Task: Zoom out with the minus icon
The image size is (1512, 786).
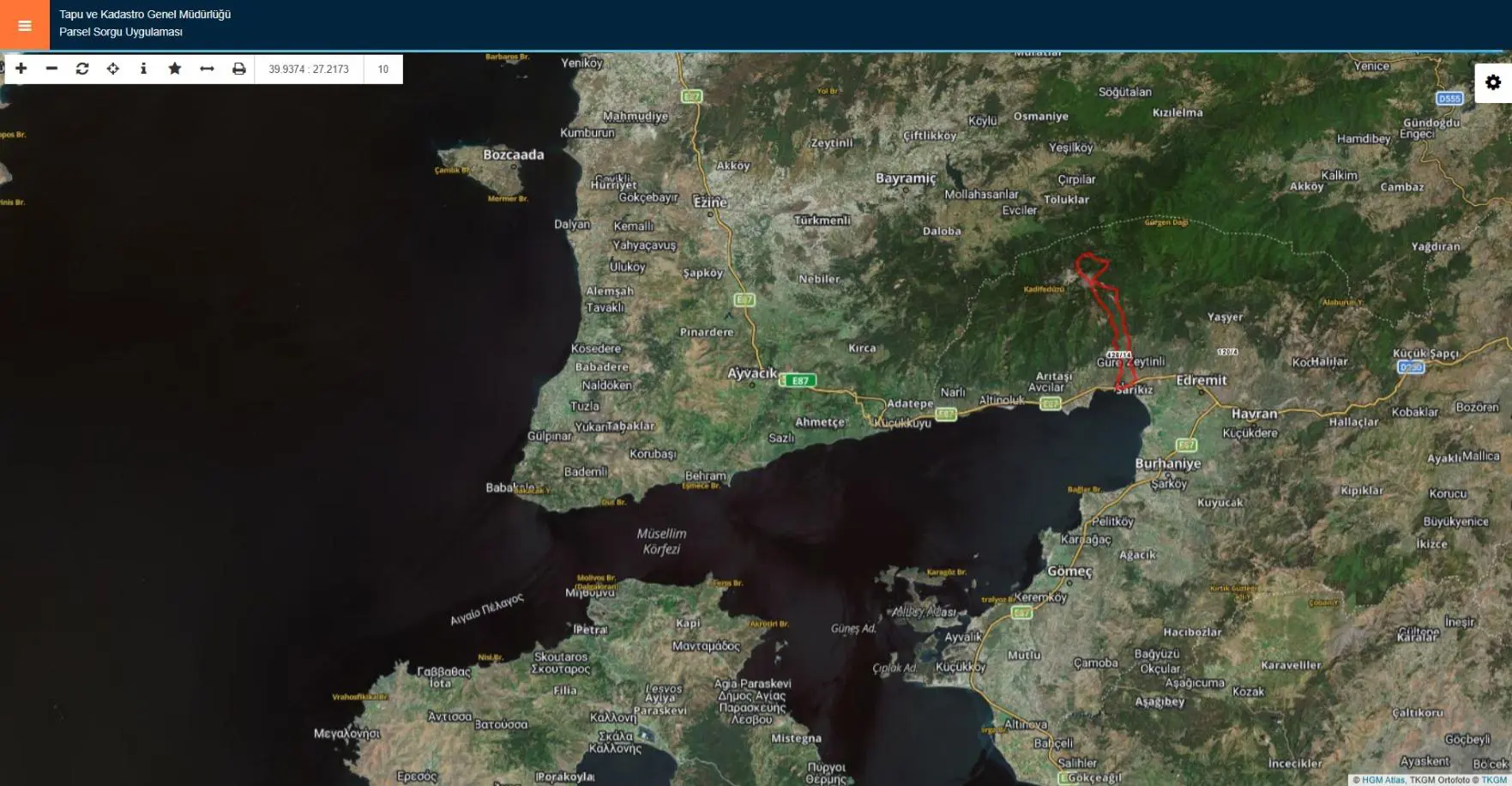Action: [x=51, y=69]
